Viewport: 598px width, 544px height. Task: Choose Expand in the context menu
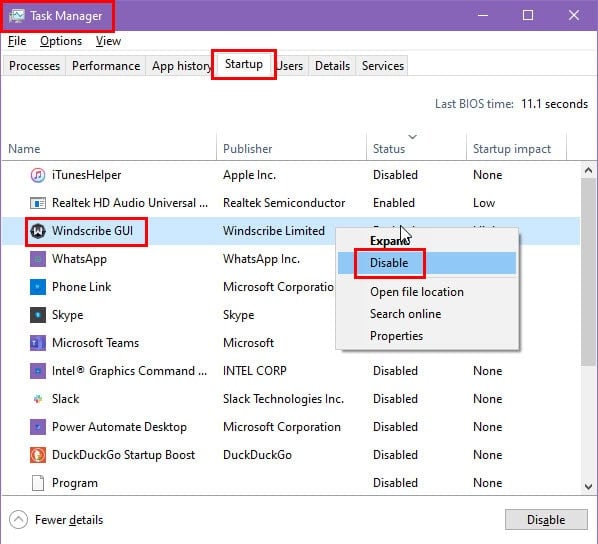[427, 241]
